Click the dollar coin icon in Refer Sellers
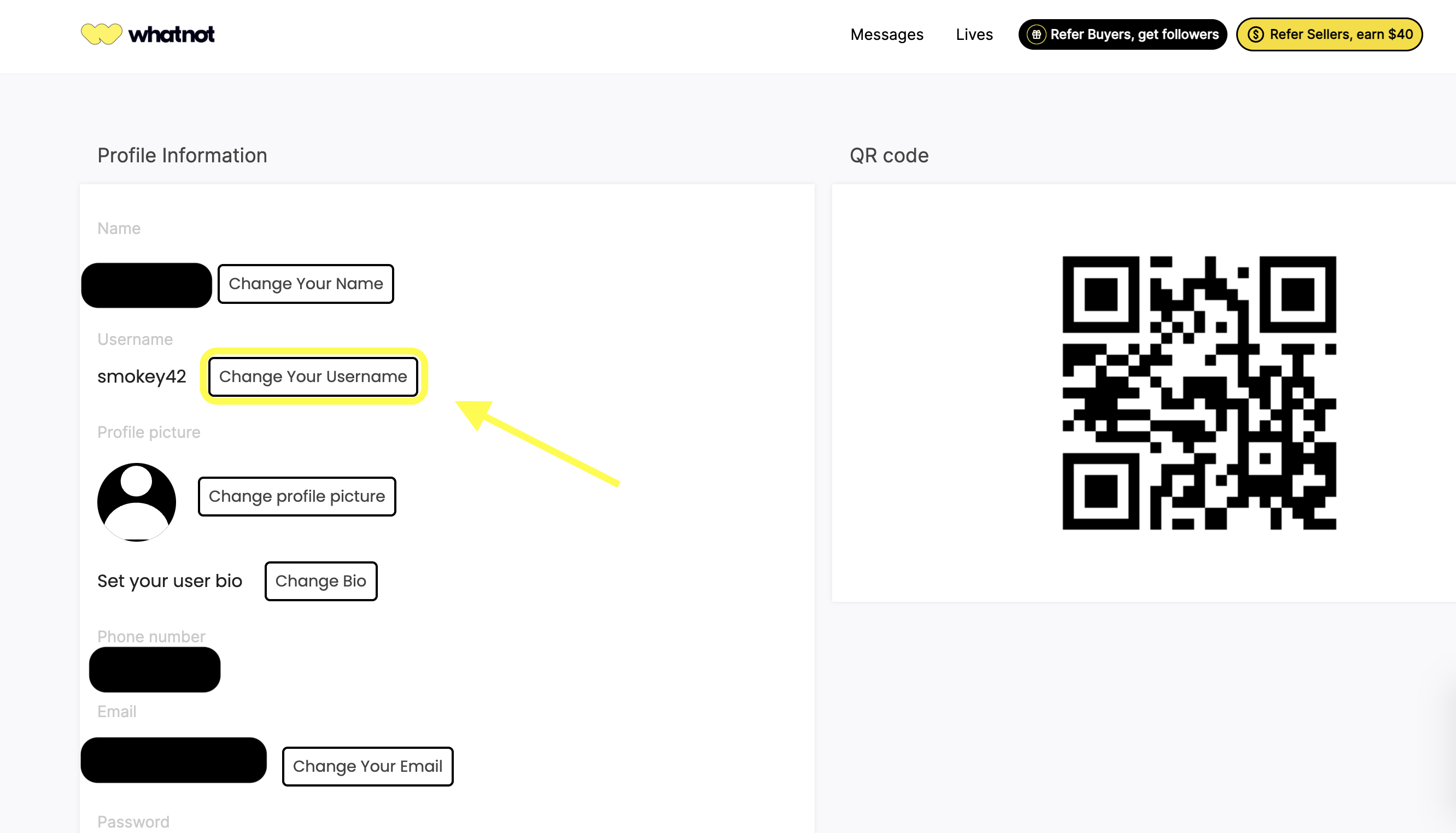The height and width of the screenshot is (833, 1456). (x=1255, y=34)
